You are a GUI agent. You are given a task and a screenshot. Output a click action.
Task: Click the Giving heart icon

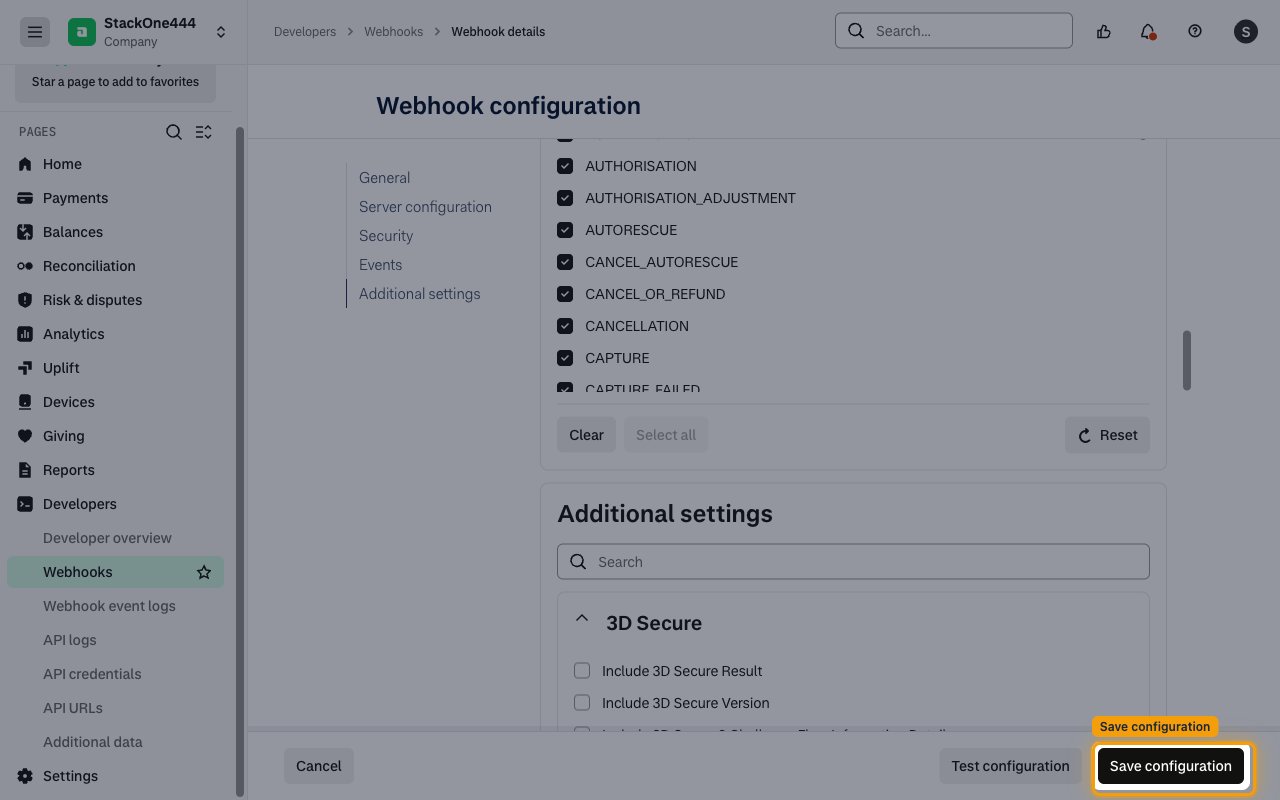(x=25, y=436)
